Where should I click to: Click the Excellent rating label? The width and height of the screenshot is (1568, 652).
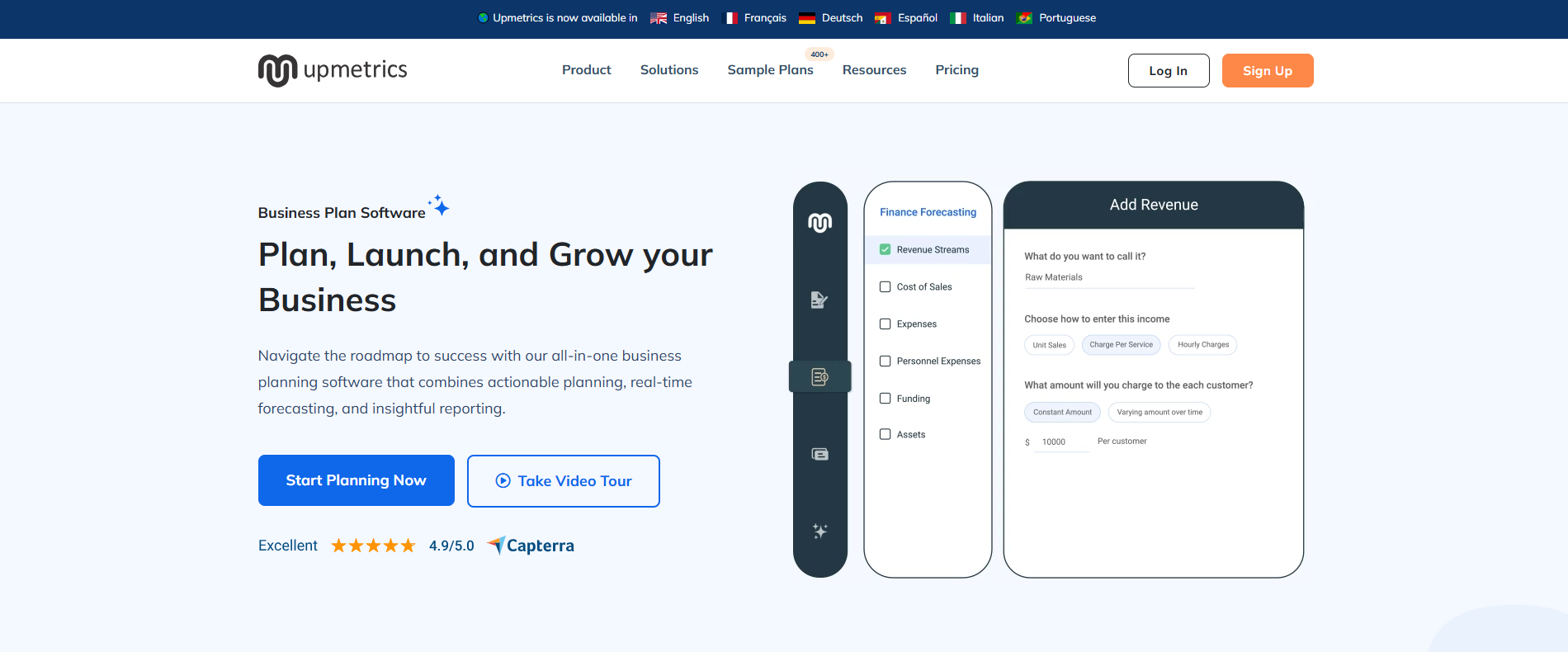tap(287, 546)
